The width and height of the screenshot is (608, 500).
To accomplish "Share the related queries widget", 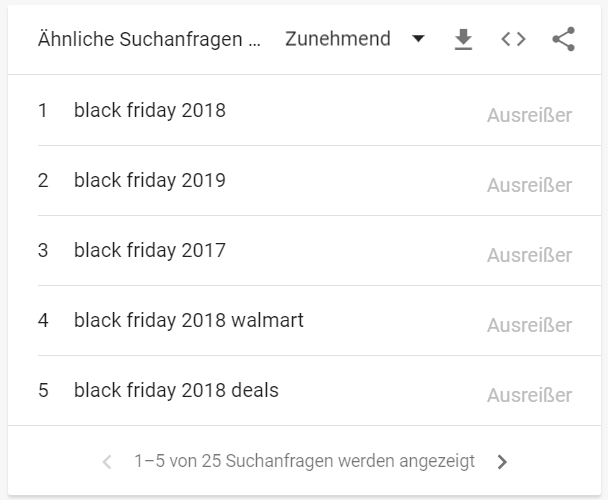I will pyautogui.click(x=563, y=39).
